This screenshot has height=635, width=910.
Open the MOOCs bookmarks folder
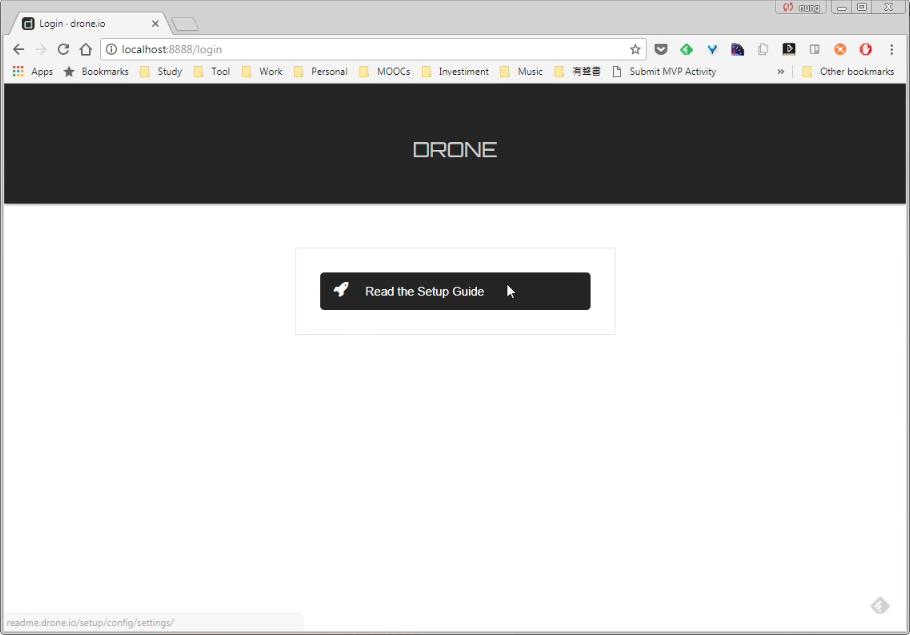385,71
